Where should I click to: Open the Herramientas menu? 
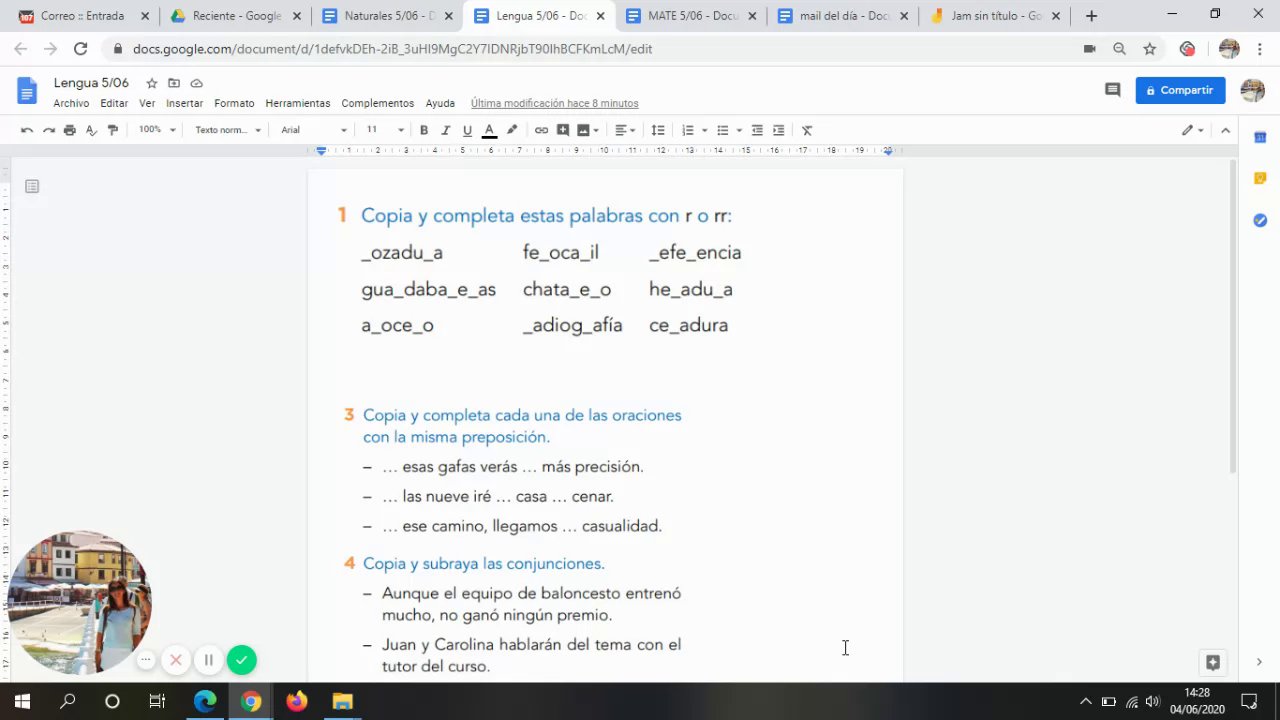298,103
